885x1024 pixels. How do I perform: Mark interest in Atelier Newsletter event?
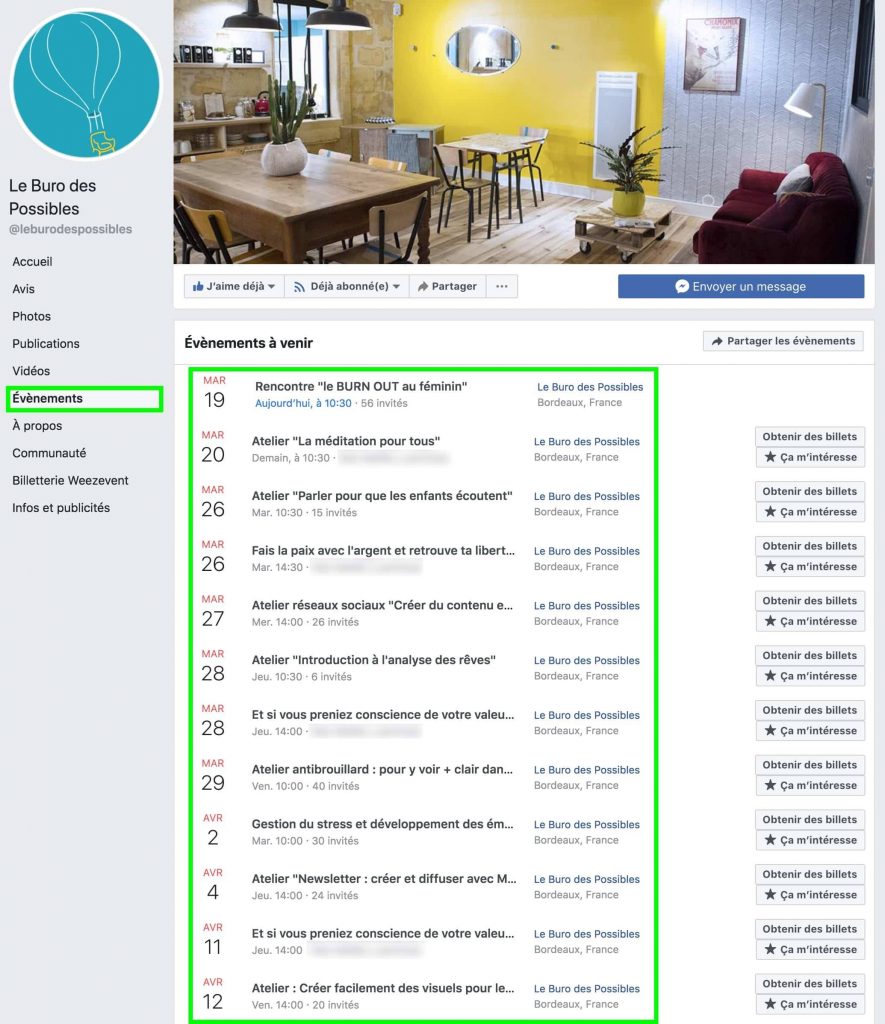810,895
